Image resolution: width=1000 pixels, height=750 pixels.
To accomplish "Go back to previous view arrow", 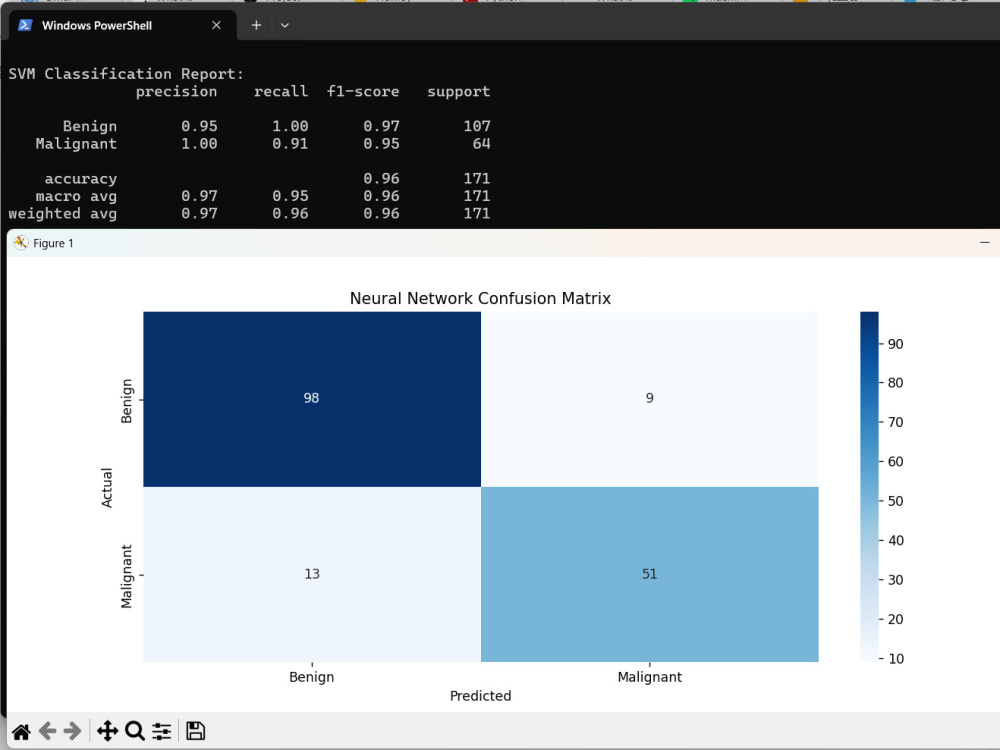I will [x=48, y=731].
